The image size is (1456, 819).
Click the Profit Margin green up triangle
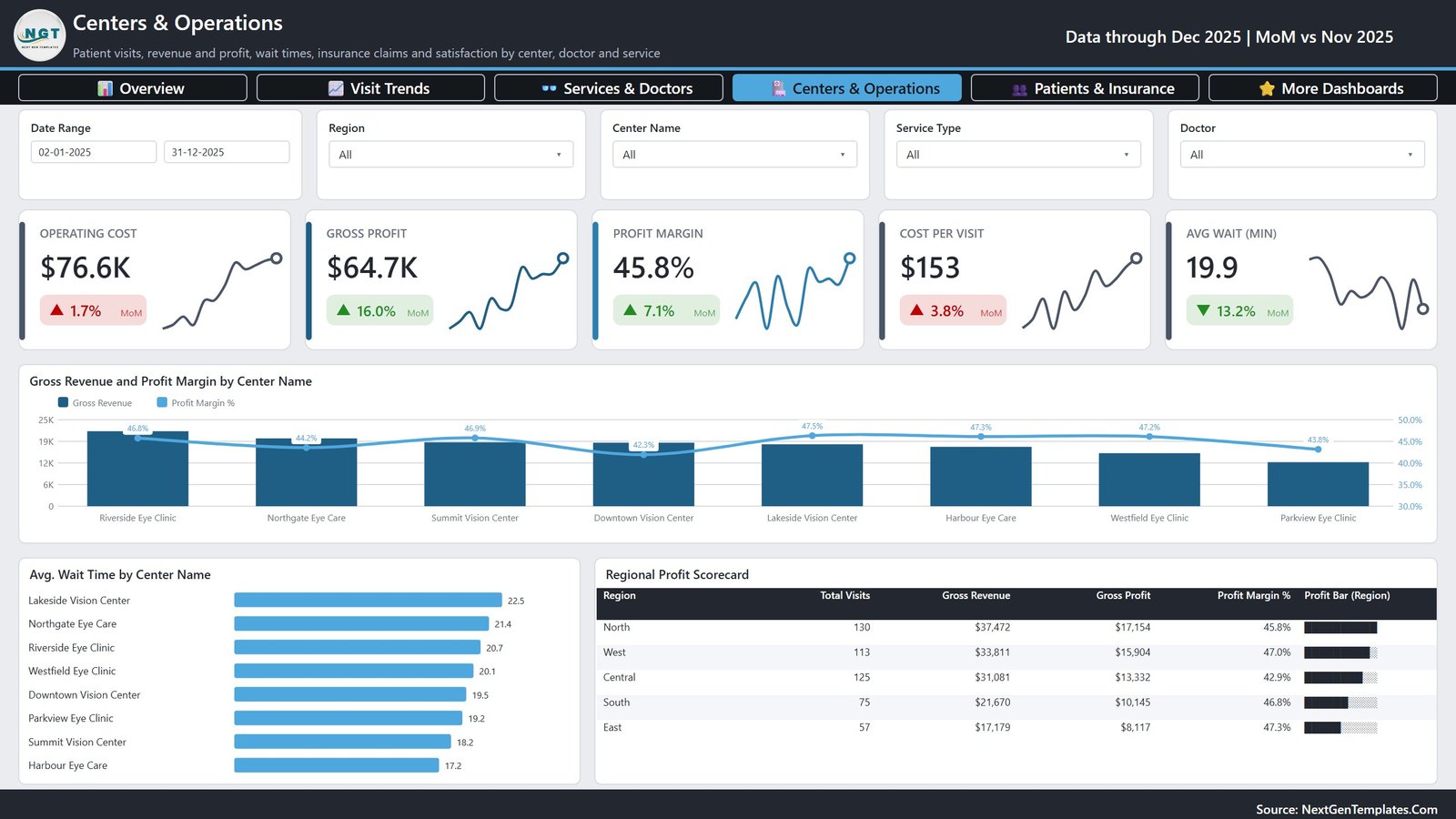point(630,310)
